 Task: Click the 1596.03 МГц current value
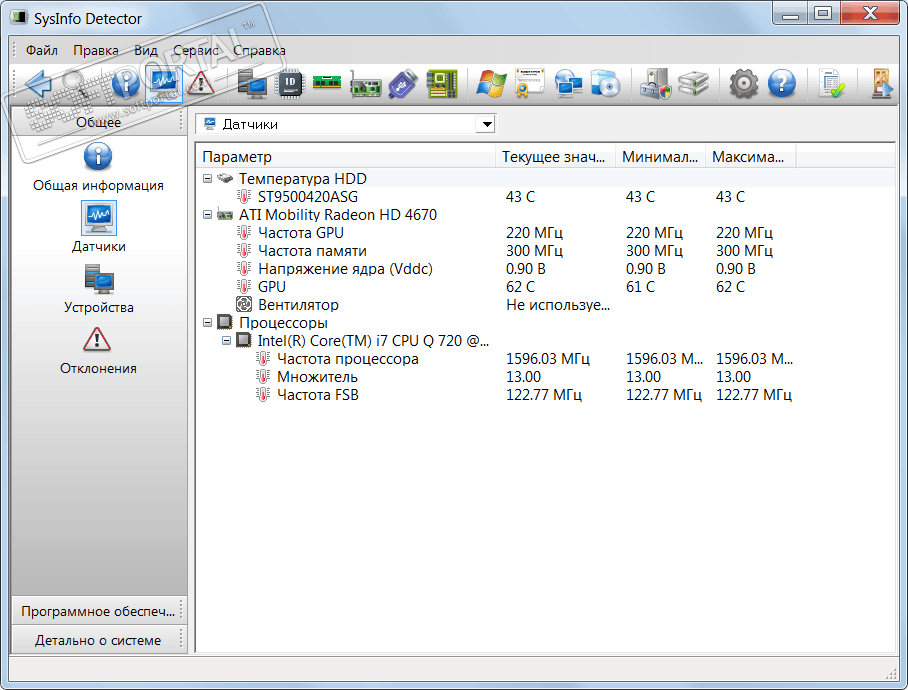[548, 358]
